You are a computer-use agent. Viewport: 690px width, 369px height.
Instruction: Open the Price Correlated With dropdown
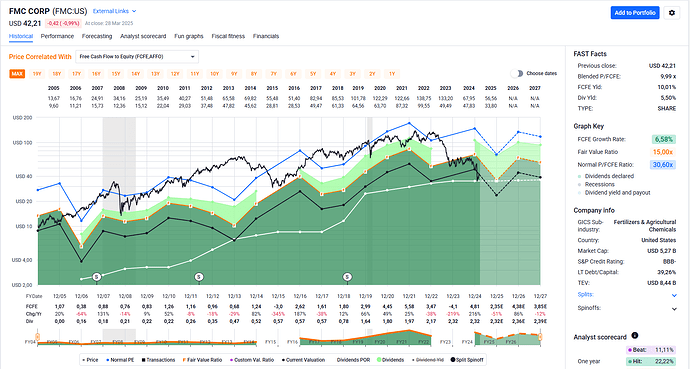[x=137, y=57]
